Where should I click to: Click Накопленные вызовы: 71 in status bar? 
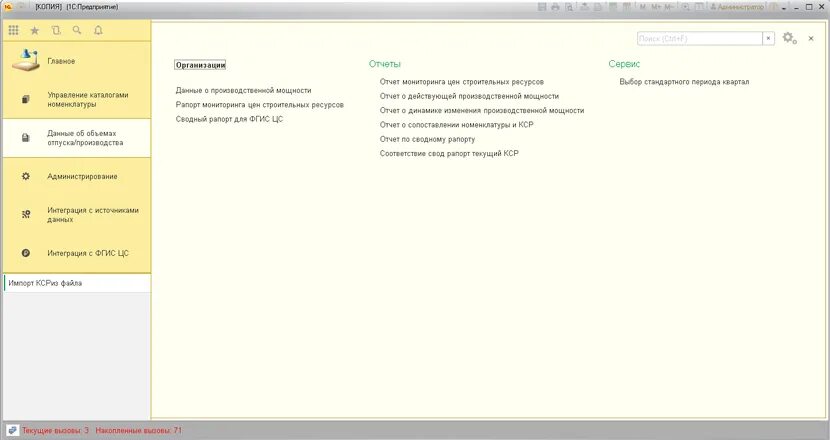(x=138, y=430)
